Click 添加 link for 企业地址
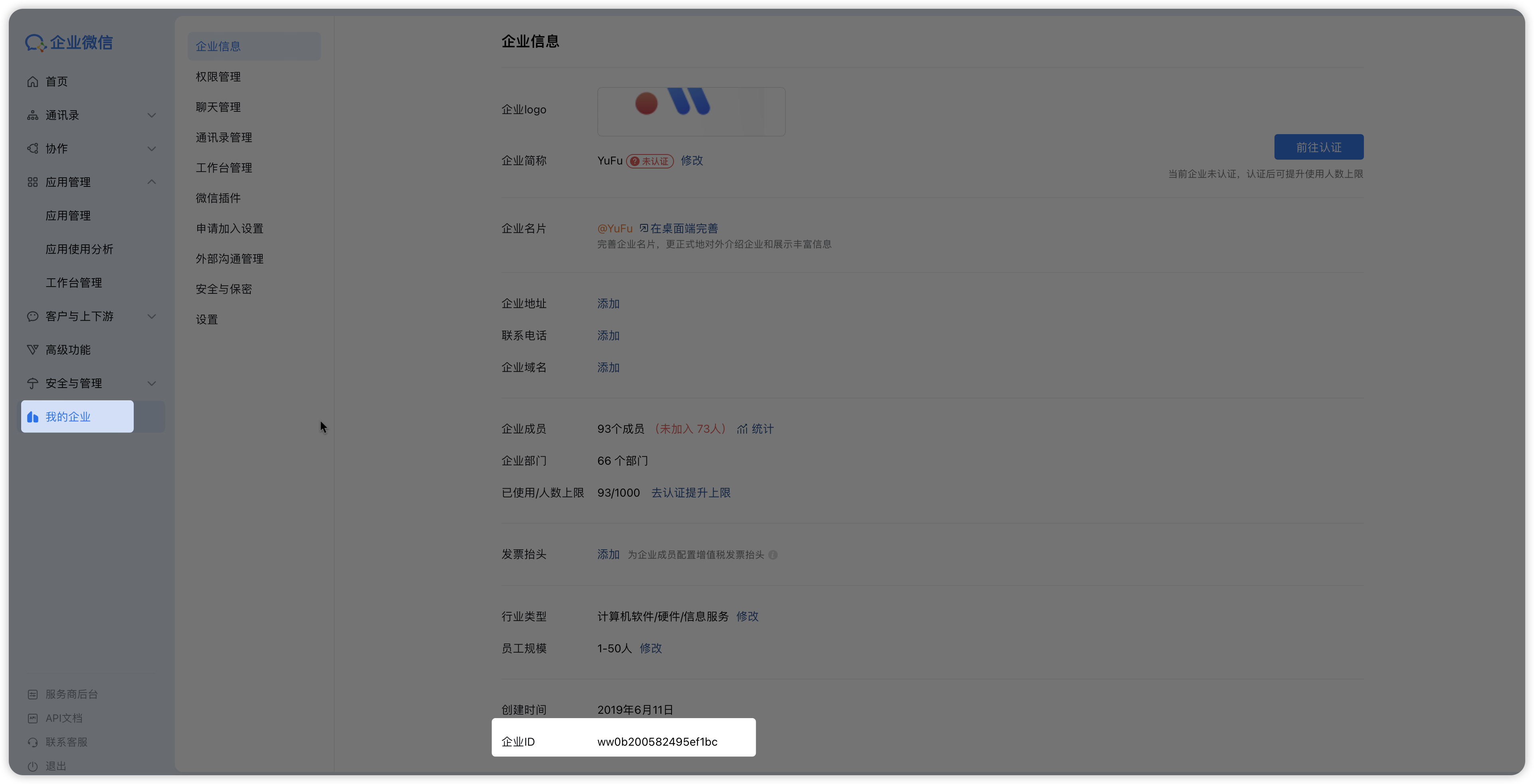Image resolution: width=1534 pixels, height=784 pixels. [x=608, y=304]
